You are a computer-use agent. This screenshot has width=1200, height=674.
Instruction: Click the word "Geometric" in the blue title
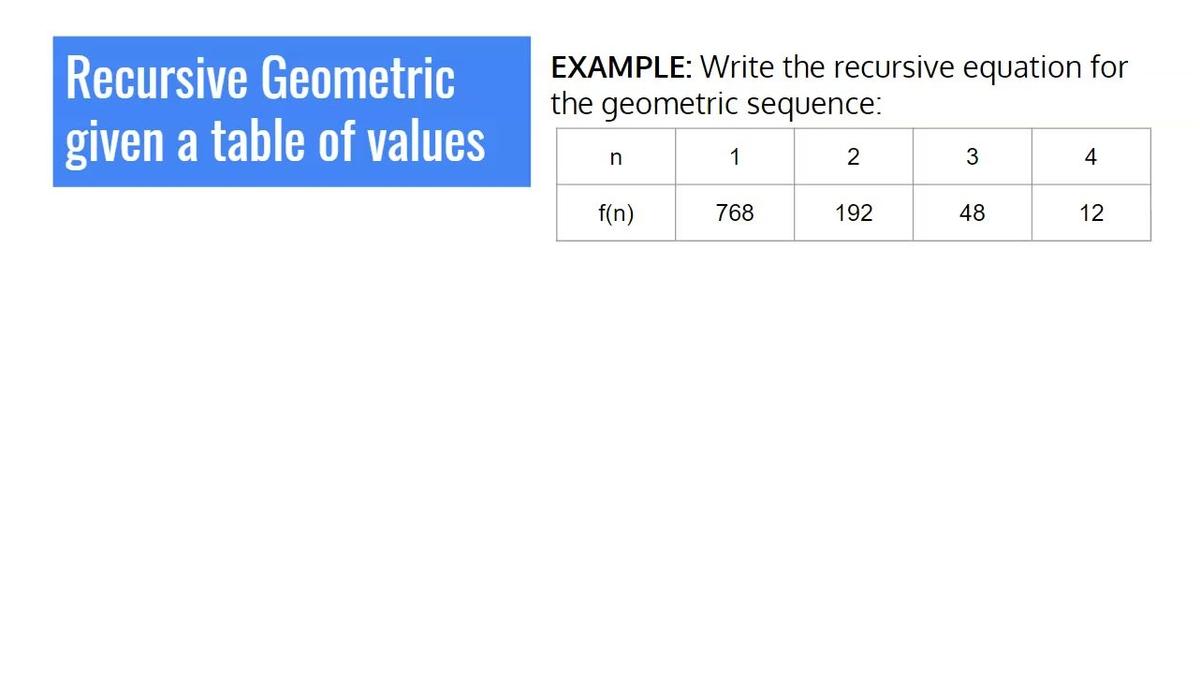pos(358,79)
